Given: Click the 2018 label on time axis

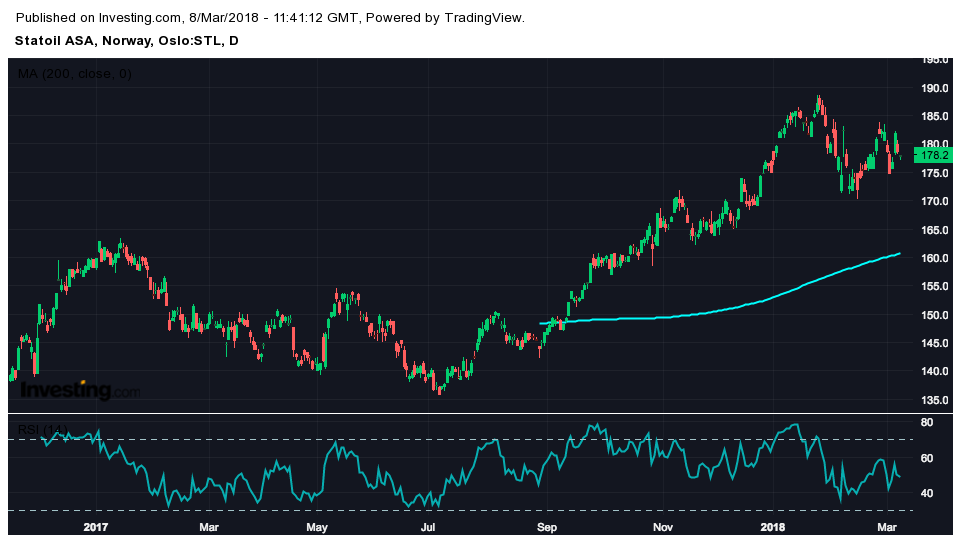Looking at the screenshot, I should (x=772, y=527).
